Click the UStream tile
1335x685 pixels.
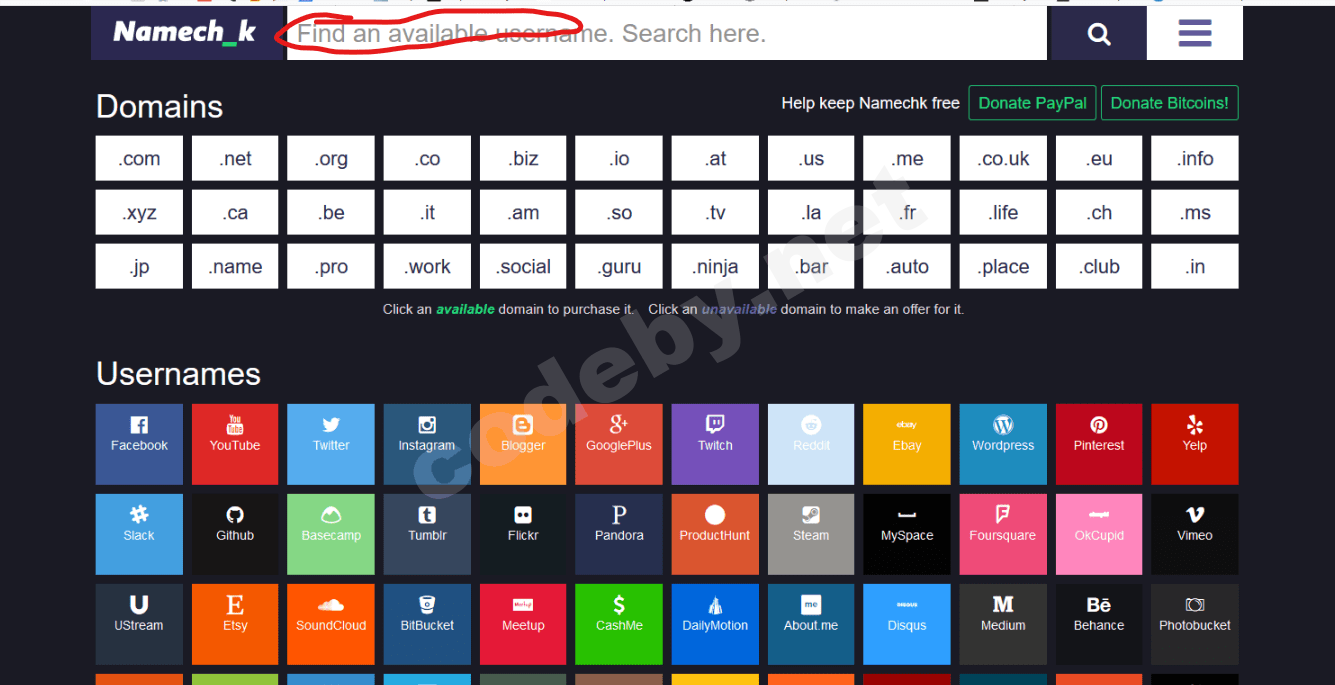point(139,624)
